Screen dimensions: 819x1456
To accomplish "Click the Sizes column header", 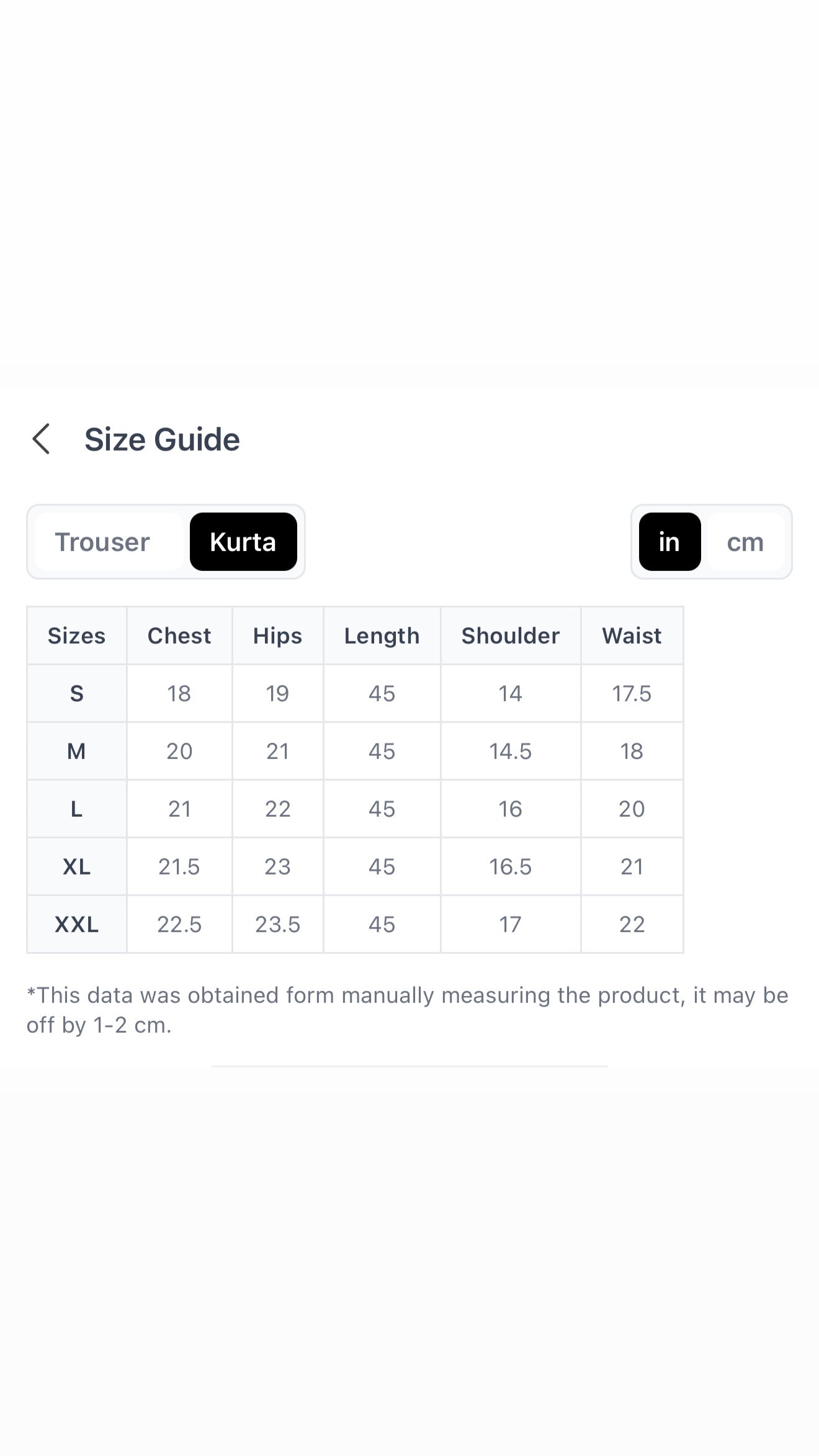I will coord(77,636).
